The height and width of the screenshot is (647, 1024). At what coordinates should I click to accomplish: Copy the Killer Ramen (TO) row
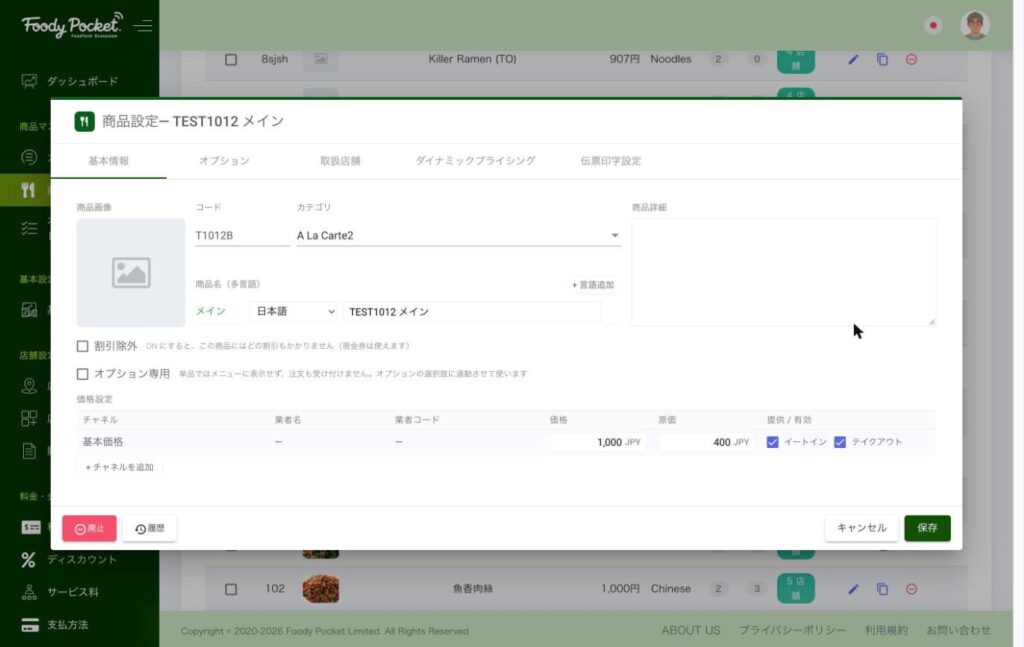[x=882, y=59]
